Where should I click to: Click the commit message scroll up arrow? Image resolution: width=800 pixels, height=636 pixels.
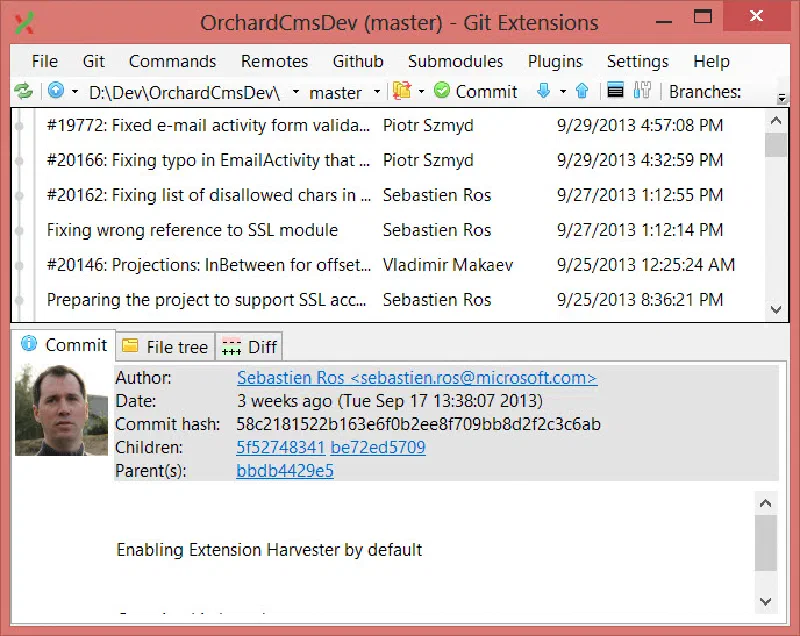pos(766,503)
